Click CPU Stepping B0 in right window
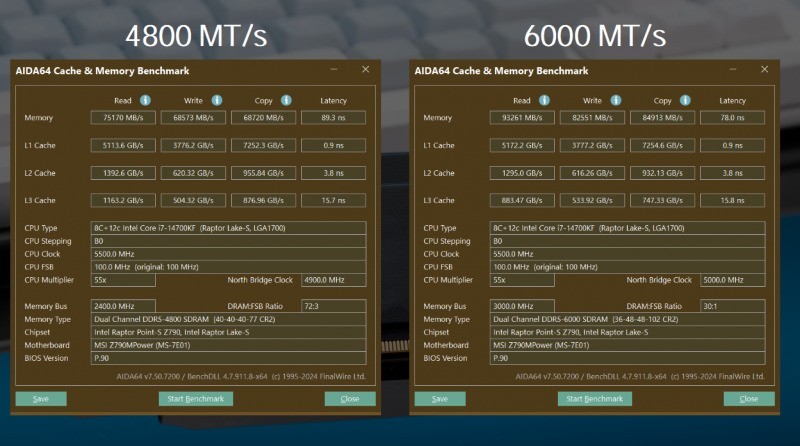Image resolution: width=800 pixels, height=446 pixels. pos(627,241)
